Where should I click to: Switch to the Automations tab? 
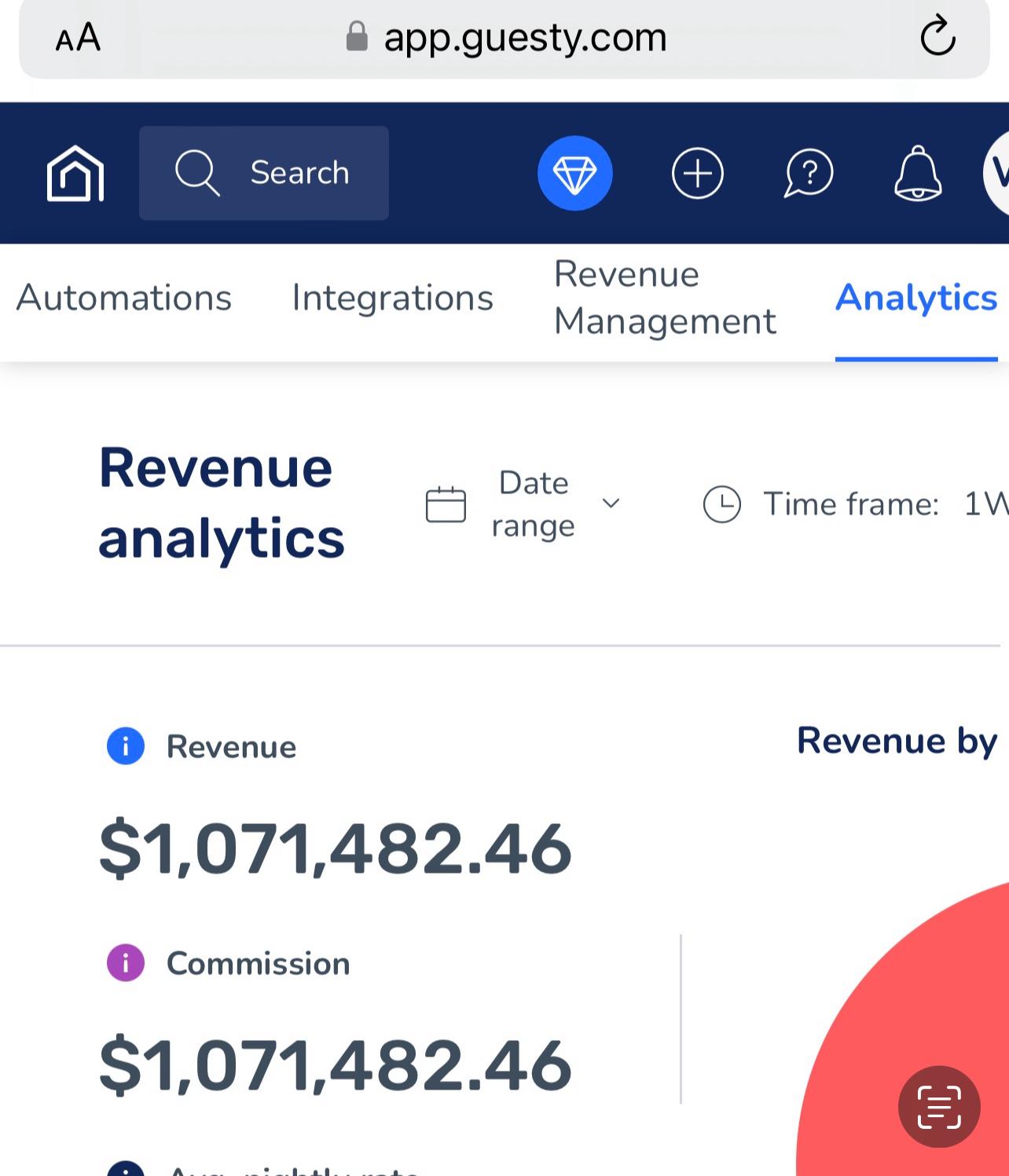click(124, 298)
